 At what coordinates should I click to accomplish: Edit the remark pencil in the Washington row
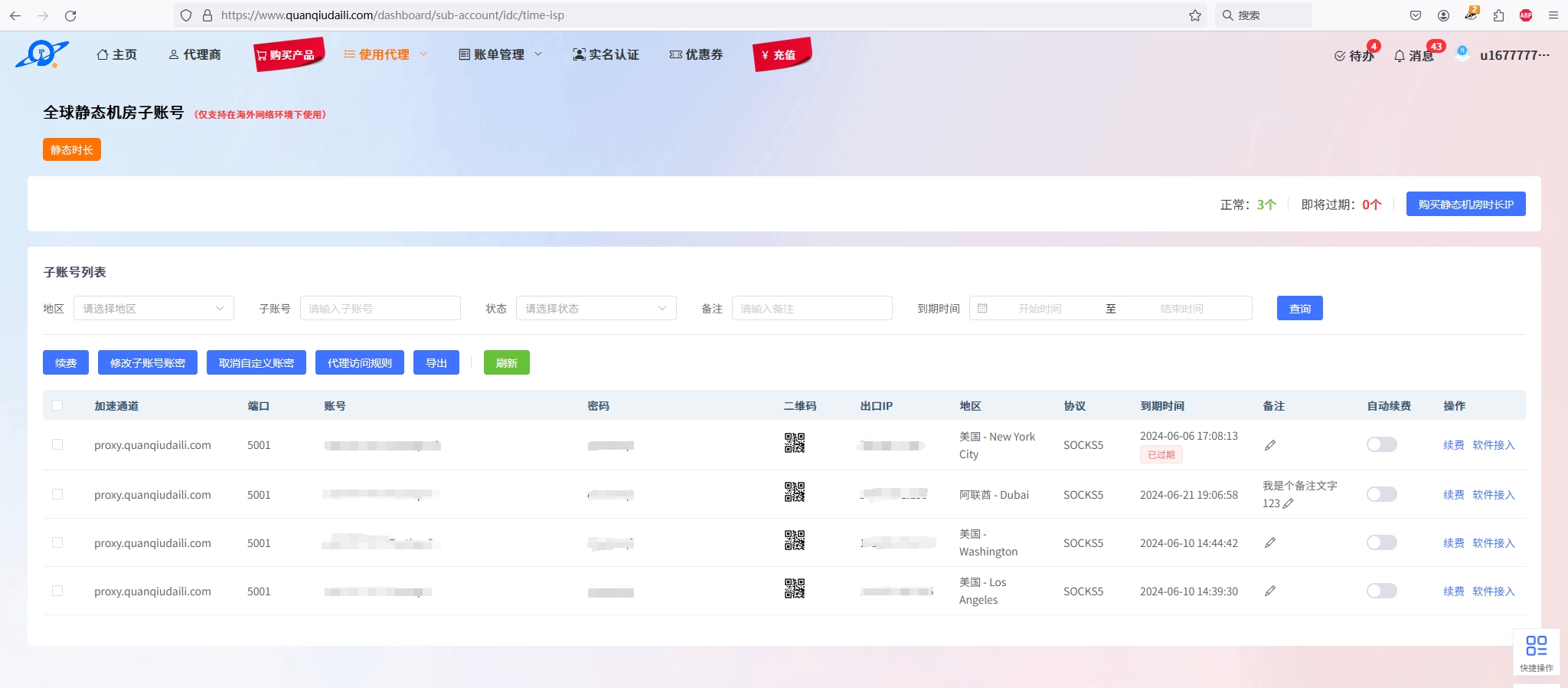pos(1269,542)
